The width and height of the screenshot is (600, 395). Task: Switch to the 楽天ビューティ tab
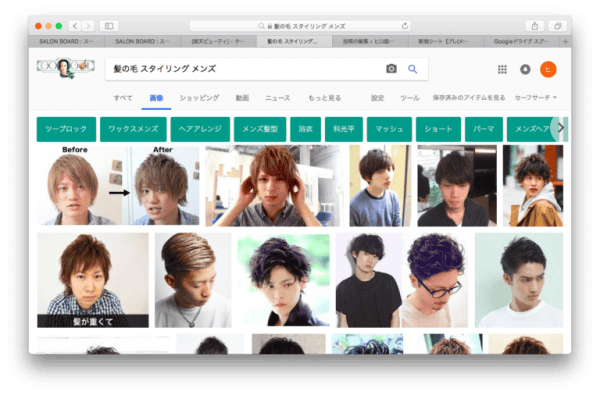[218, 41]
